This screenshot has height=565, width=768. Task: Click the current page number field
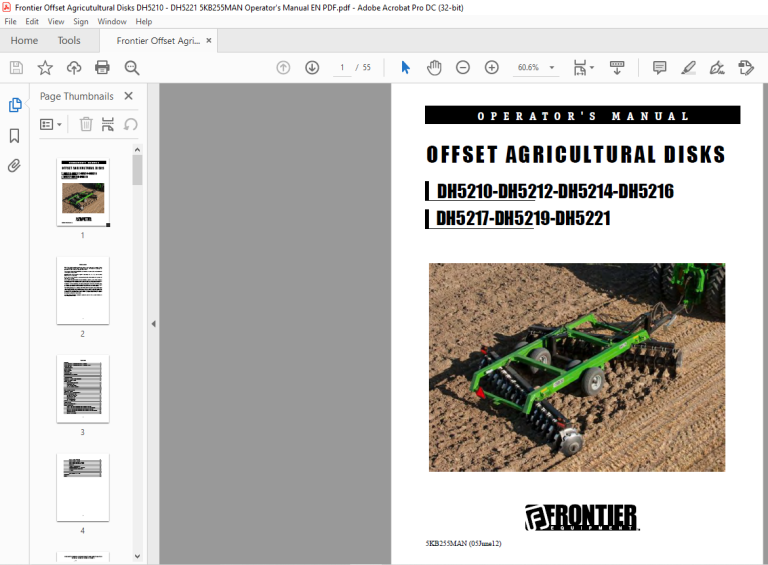pyautogui.click(x=342, y=68)
